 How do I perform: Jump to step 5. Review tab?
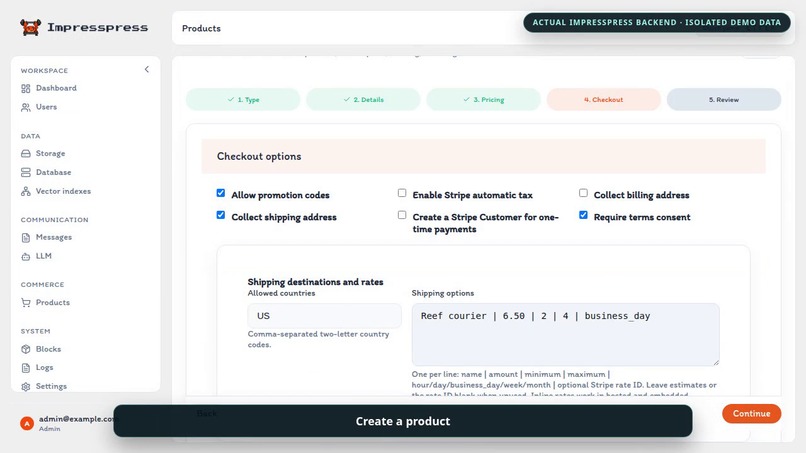point(724,99)
